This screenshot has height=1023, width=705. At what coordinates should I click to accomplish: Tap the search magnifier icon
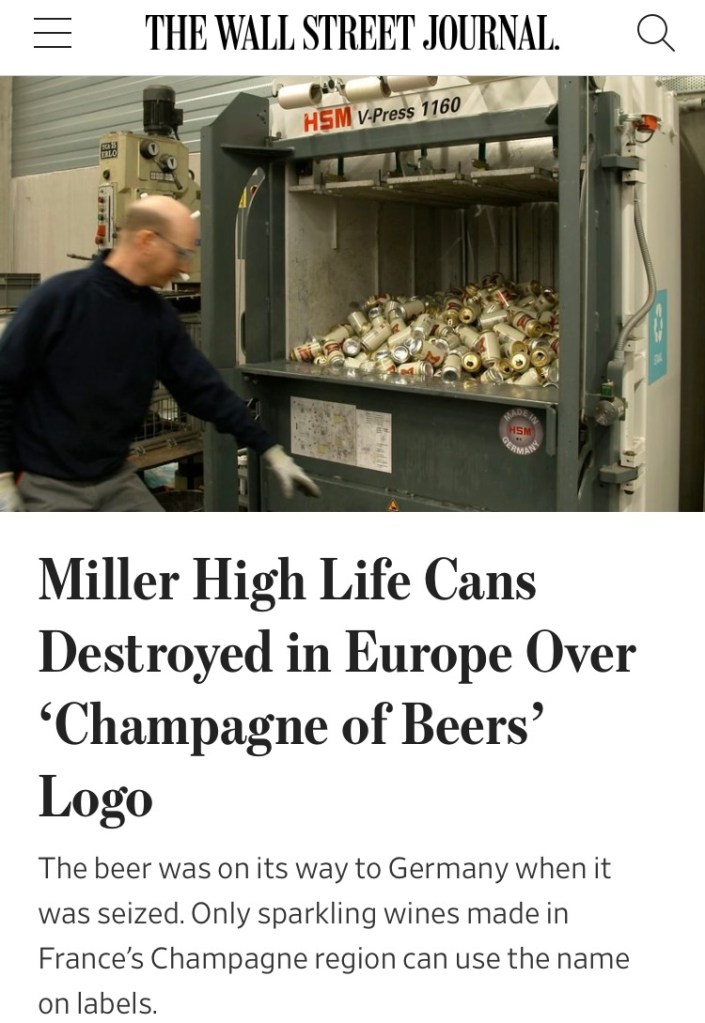(655, 33)
